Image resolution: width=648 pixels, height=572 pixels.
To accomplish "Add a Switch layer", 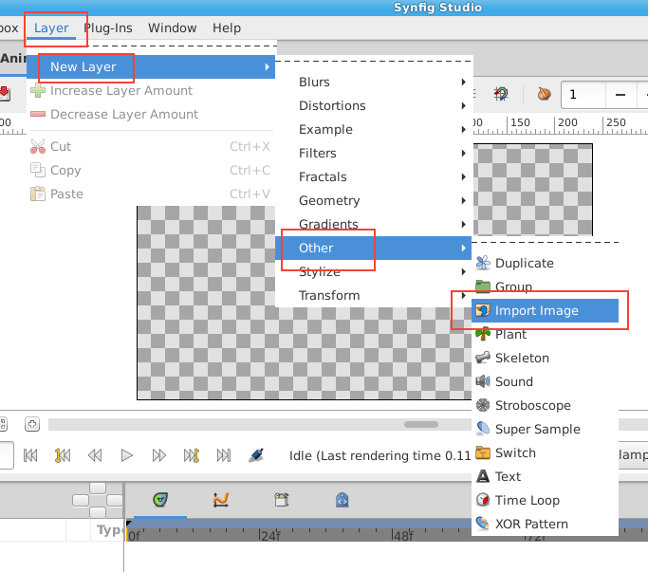I will [x=545, y=453].
